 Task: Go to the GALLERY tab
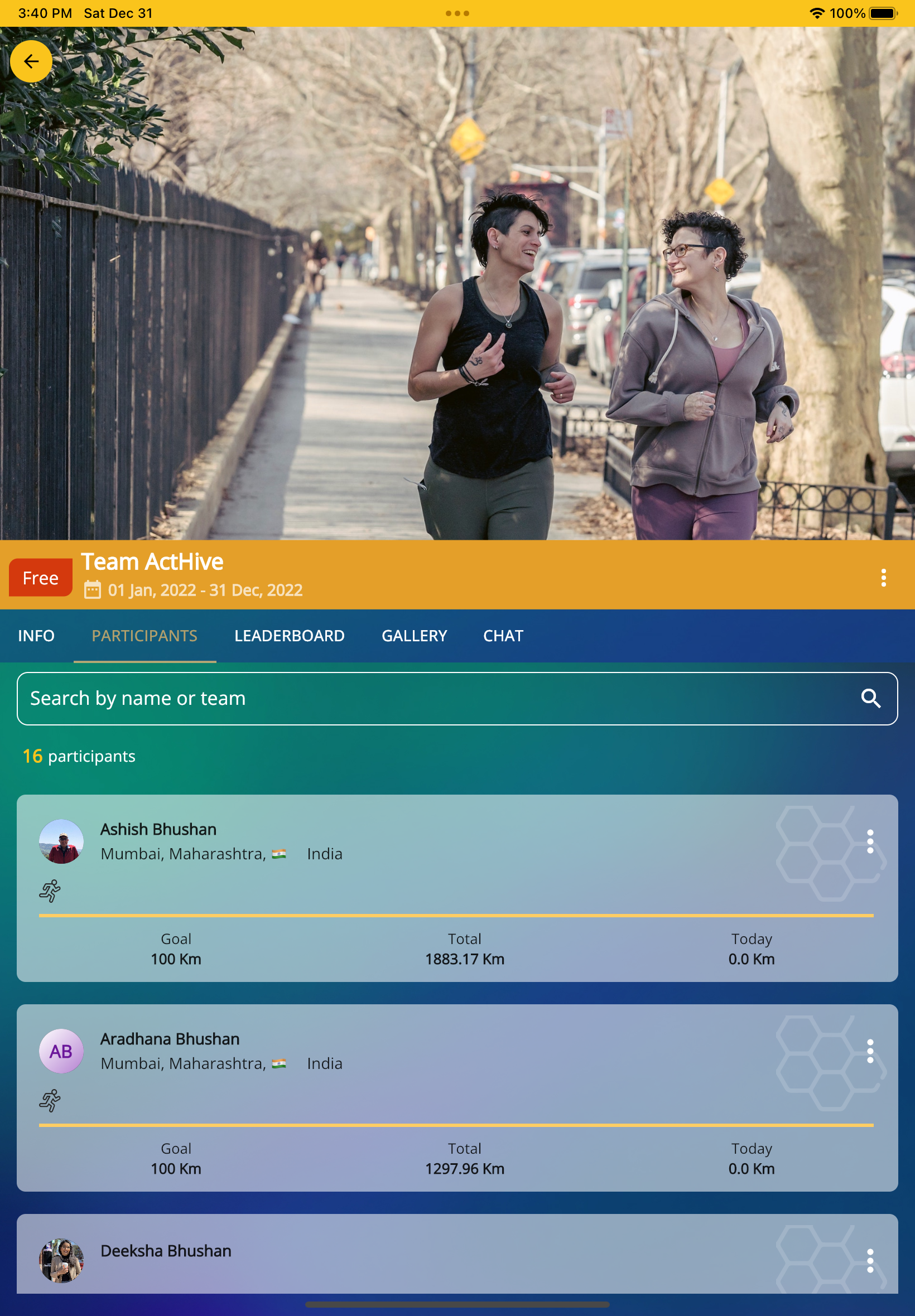click(x=414, y=635)
